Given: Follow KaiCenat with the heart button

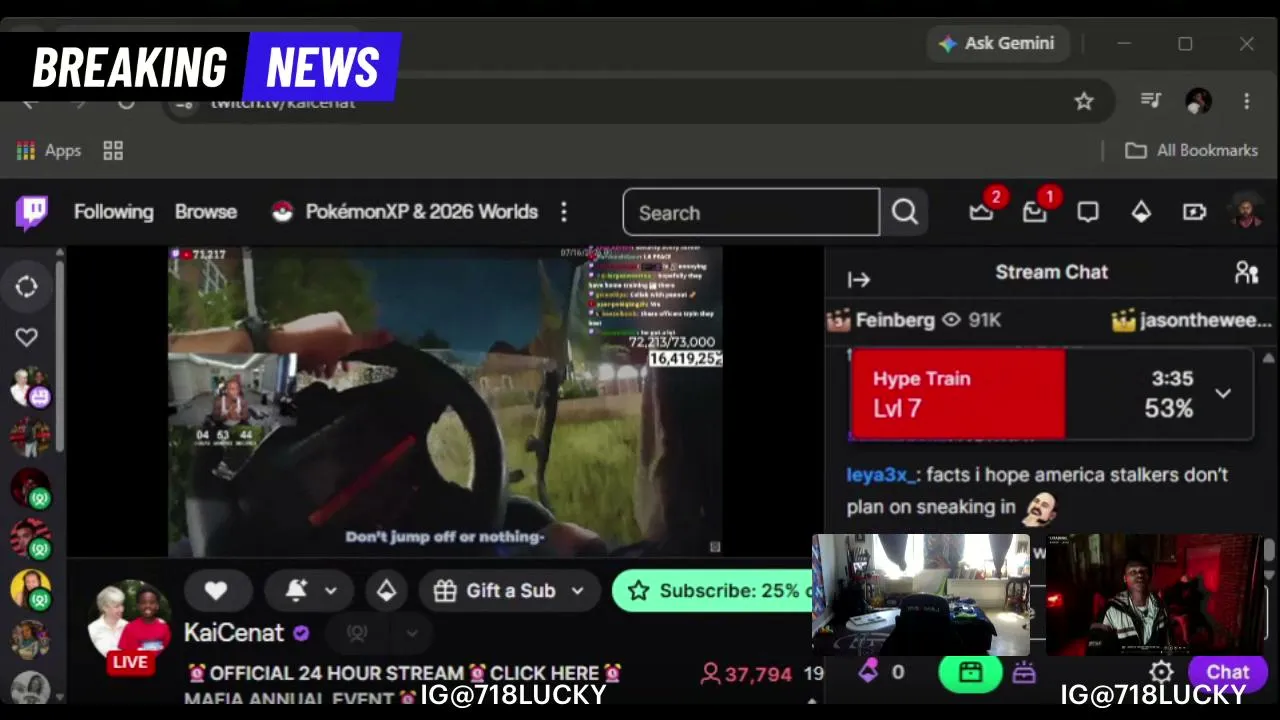Looking at the screenshot, I should [216, 591].
